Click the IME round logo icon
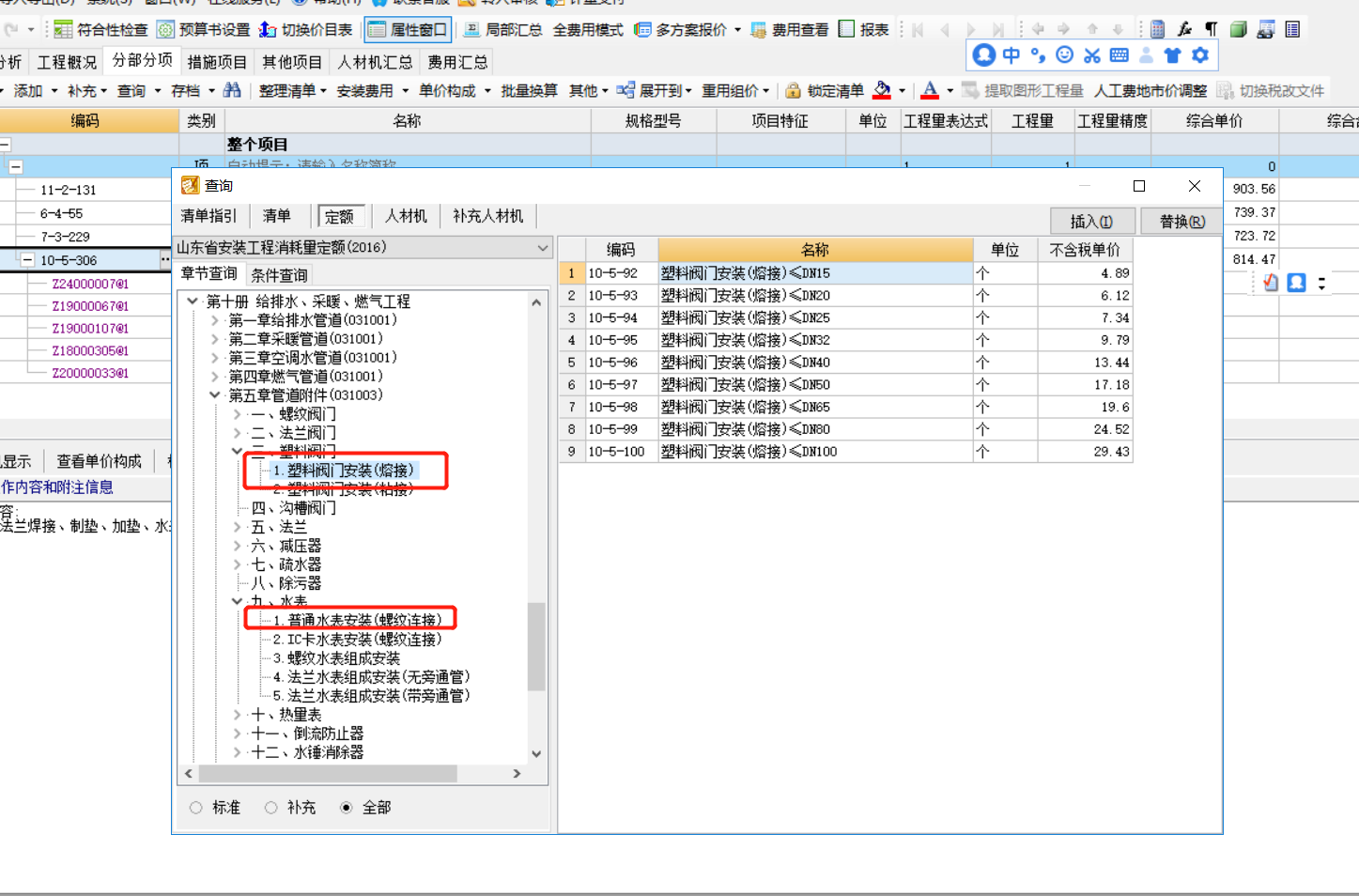This screenshot has height=896, width=1359. (x=983, y=55)
